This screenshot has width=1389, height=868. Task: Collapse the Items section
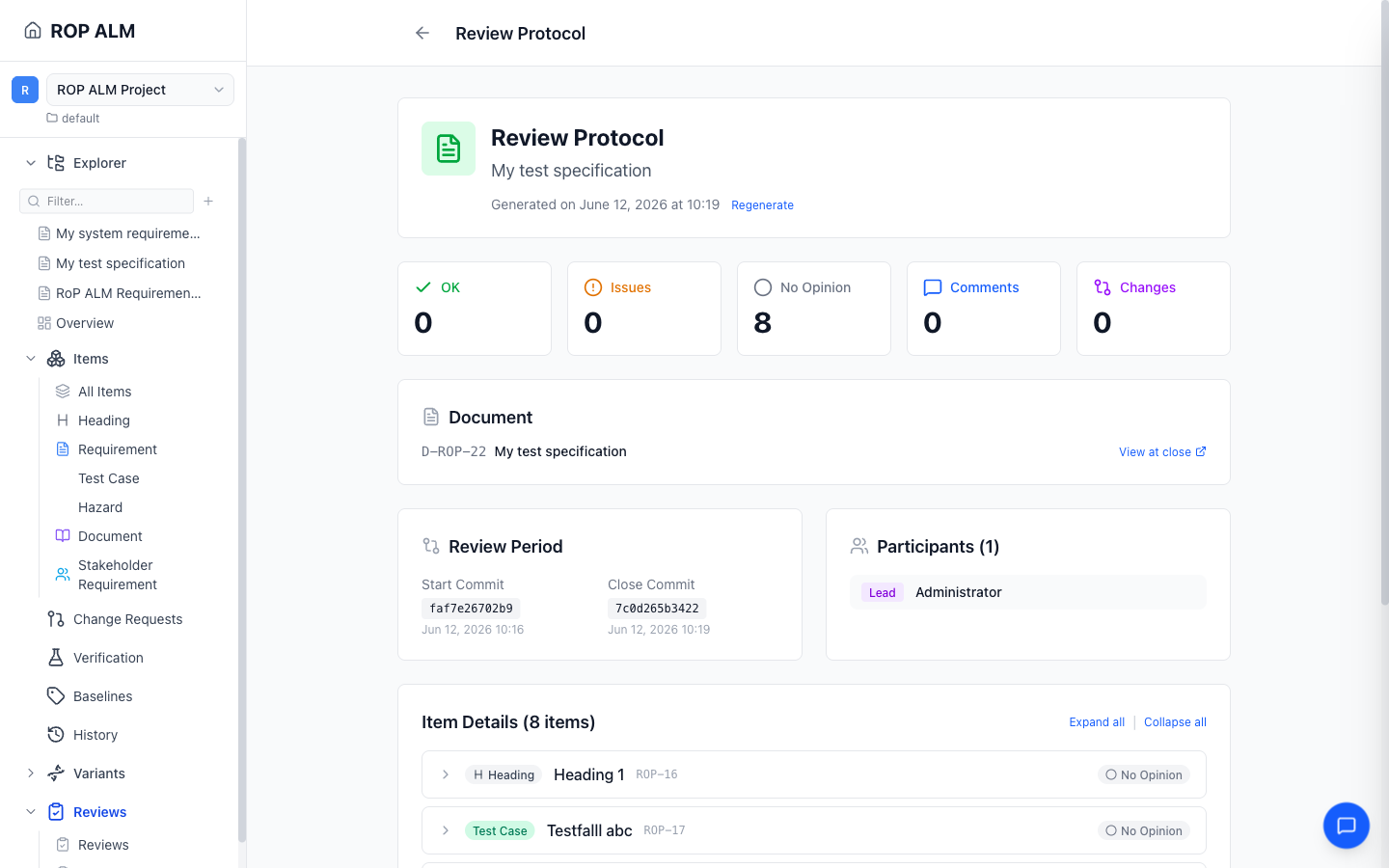31,359
